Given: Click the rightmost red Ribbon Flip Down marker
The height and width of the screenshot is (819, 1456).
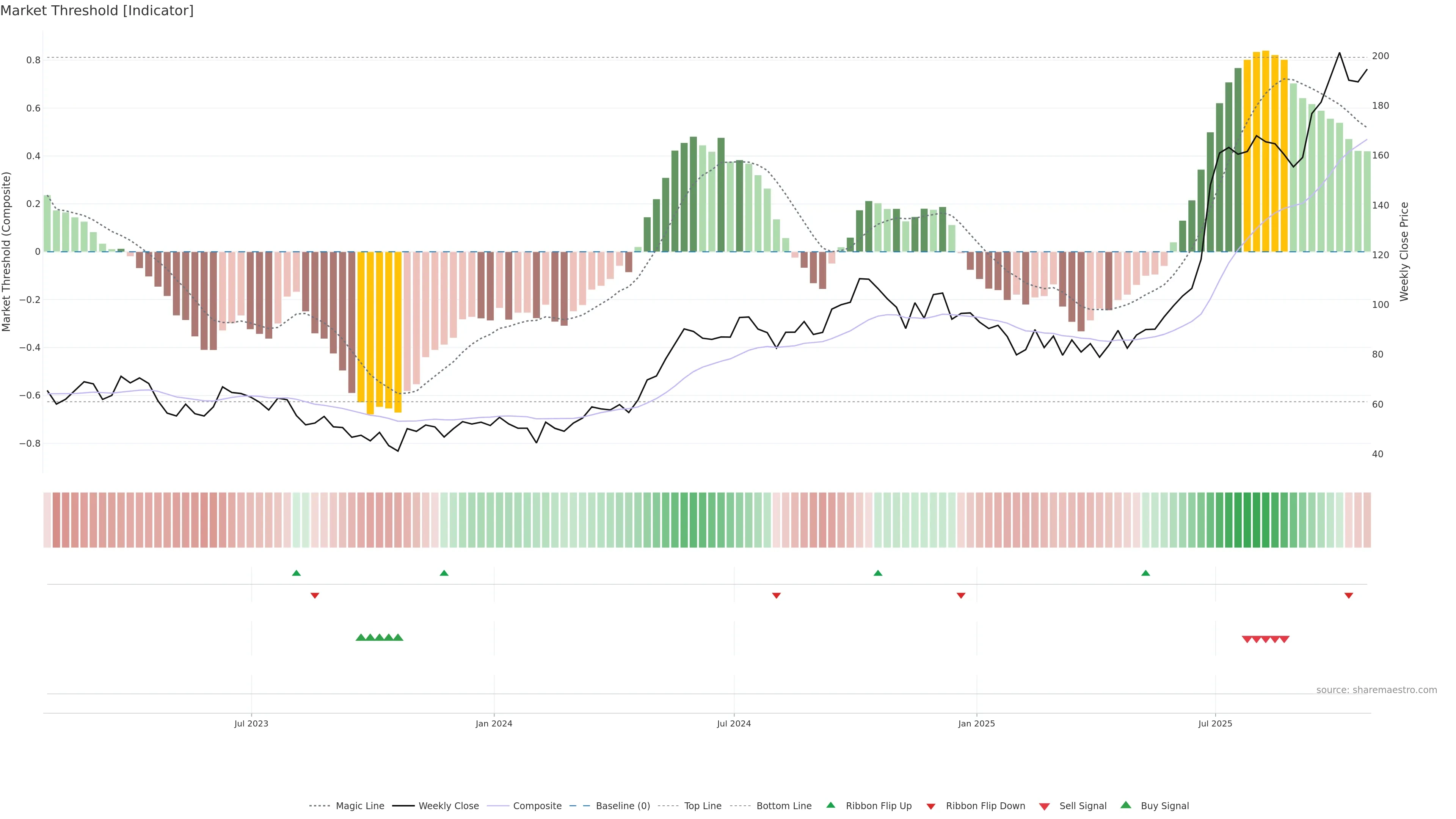Looking at the screenshot, I should [x=1349, y=595].
